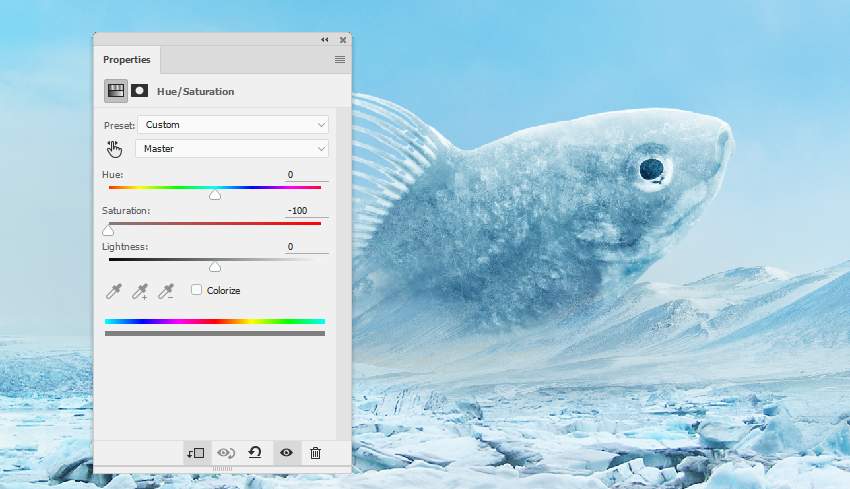The height and width of the screenshot is (489, 850).
Task: Pick the first eyedropper tool
Action: click(x=115, y=291)
